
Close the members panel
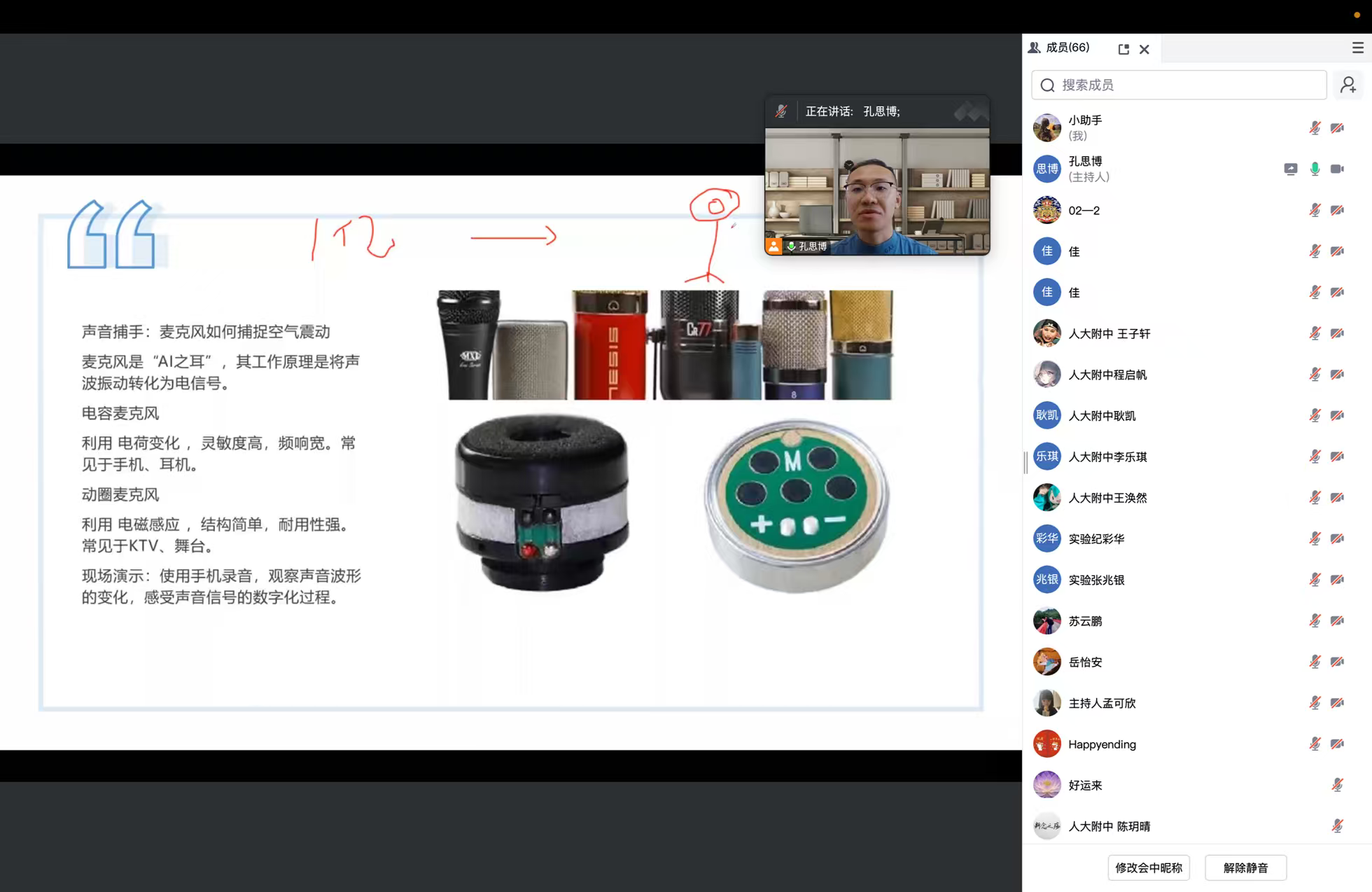[1144, 49]
